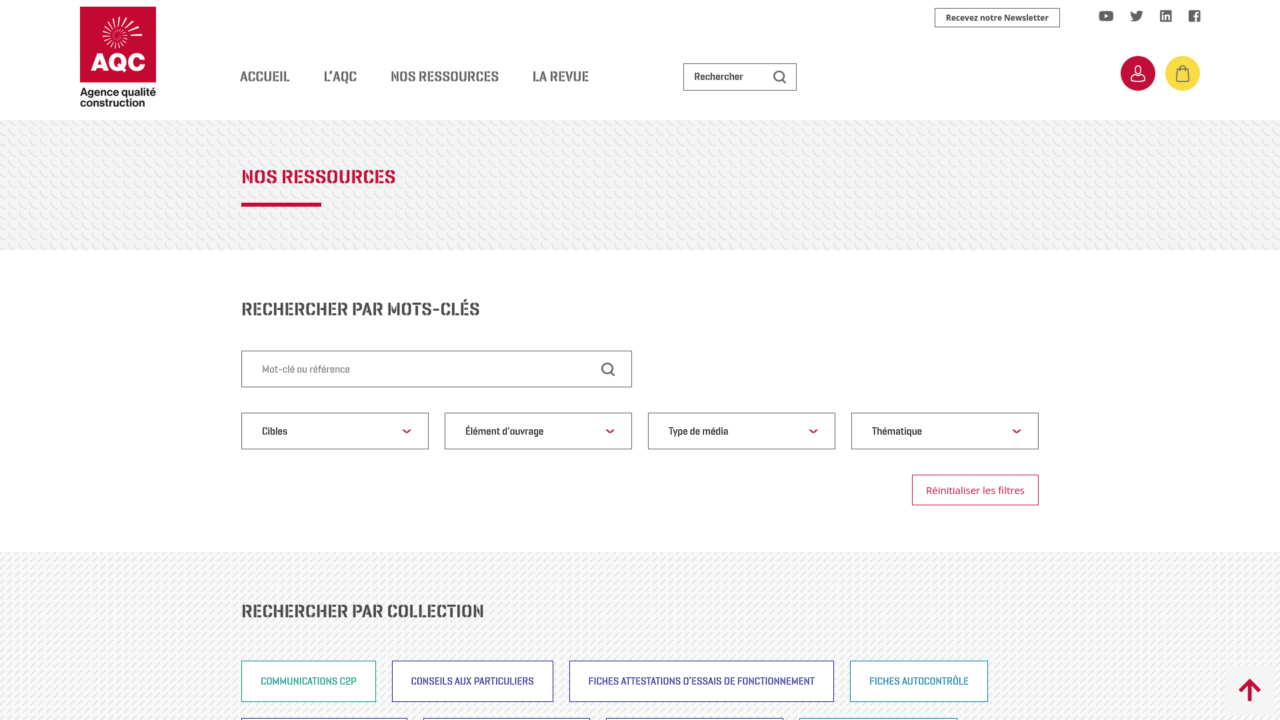The height and width of the screenshot is (720, 1280).
Task: Click the keyword search magnifier icon
Action: 608,369
